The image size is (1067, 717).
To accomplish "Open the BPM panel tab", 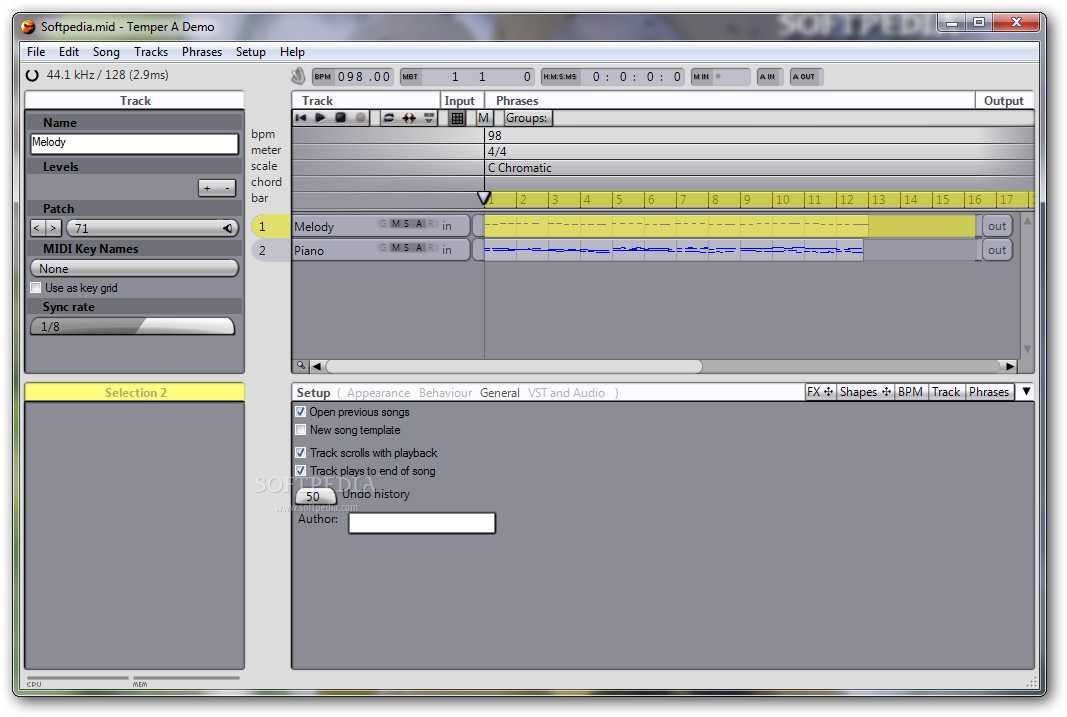I will pos(910,392).
